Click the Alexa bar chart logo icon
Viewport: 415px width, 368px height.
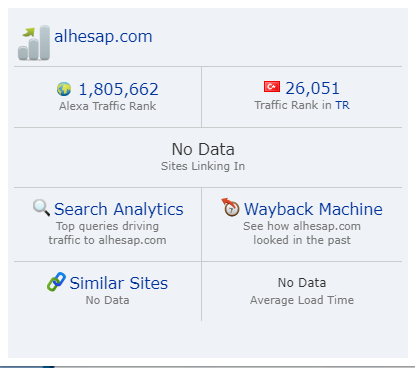pos(34,43)
